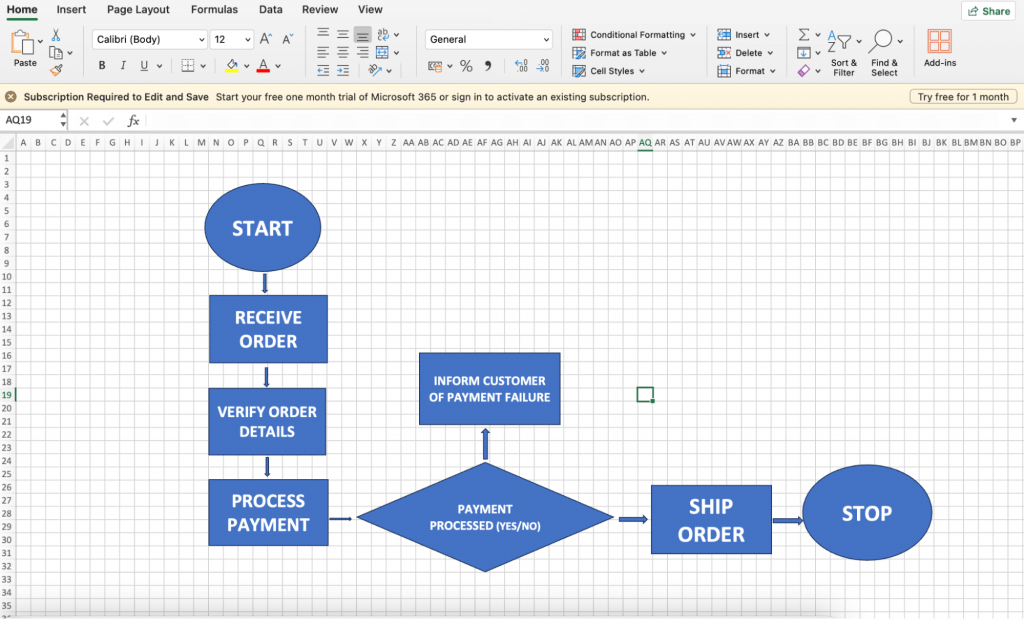Align text to the top of the cell
Image resolution: width=1024 pixels, height=619 pixels.
click(323, 33)
